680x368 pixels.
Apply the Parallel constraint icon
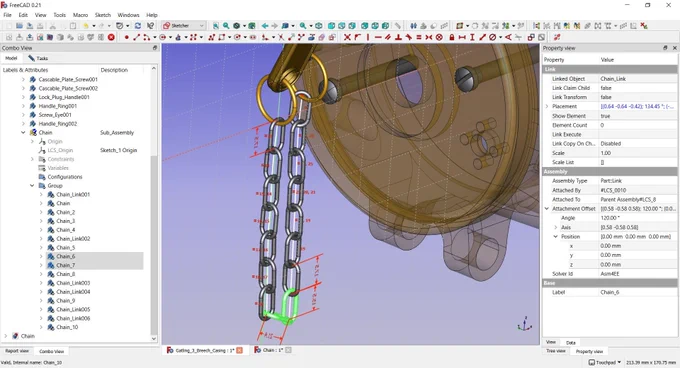tap(388, 37)
